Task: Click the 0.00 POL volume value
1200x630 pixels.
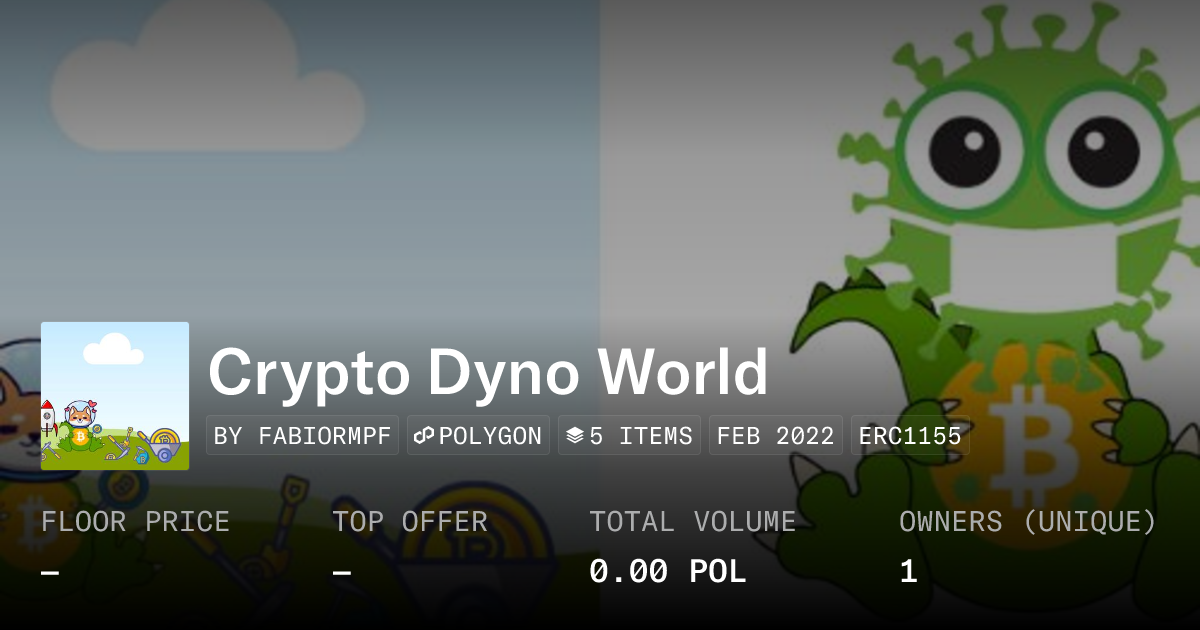Action: click(x=668, y=572)
